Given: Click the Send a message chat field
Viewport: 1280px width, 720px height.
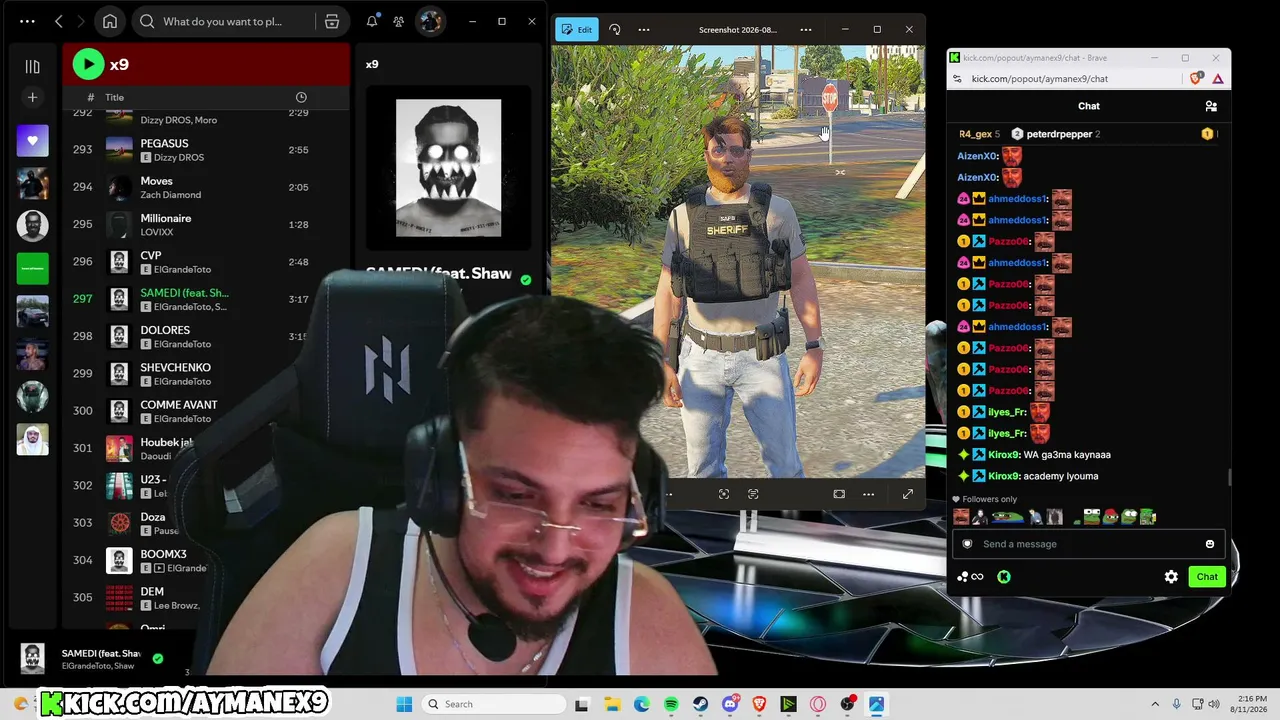Looking at the screenshot, I should pos(1088,544).
